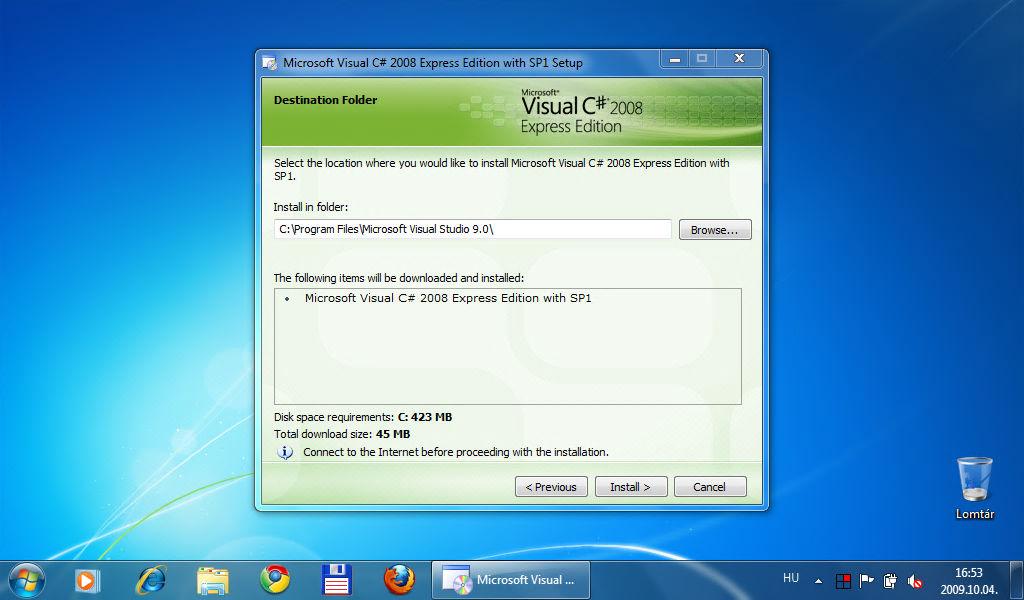
Task: Click the Disk space requirements C: 423 MB text
Action: [363, 417]
